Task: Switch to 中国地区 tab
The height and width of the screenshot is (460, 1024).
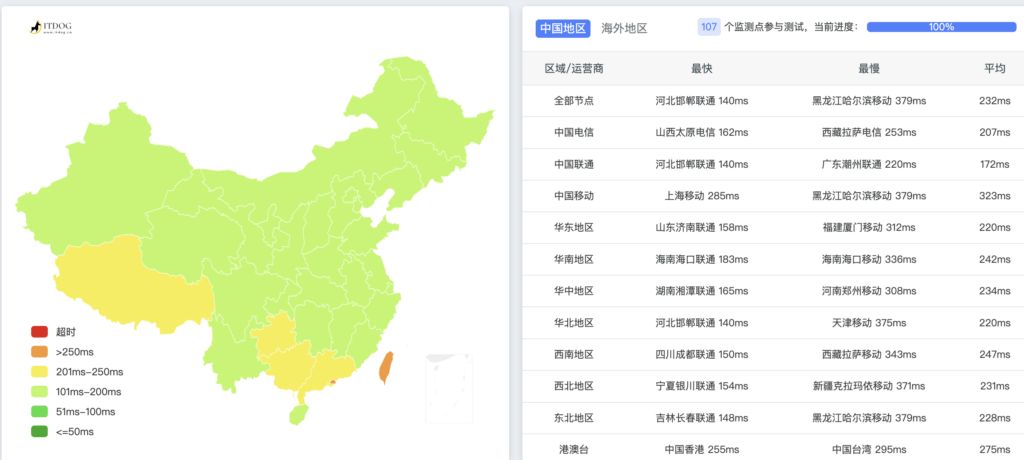Action: [563, 28]
